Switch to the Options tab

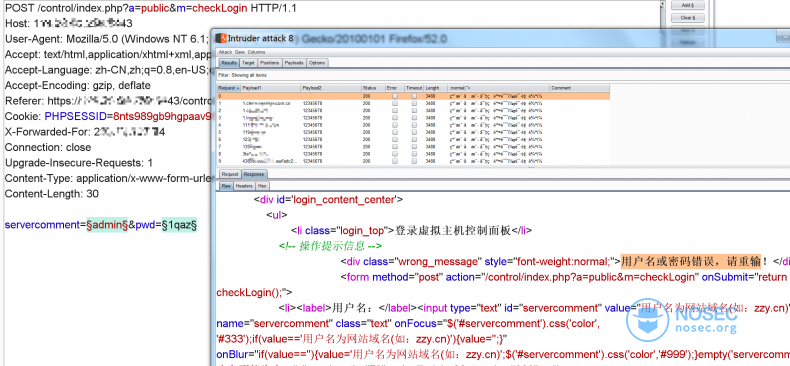(x=317, y=63)
